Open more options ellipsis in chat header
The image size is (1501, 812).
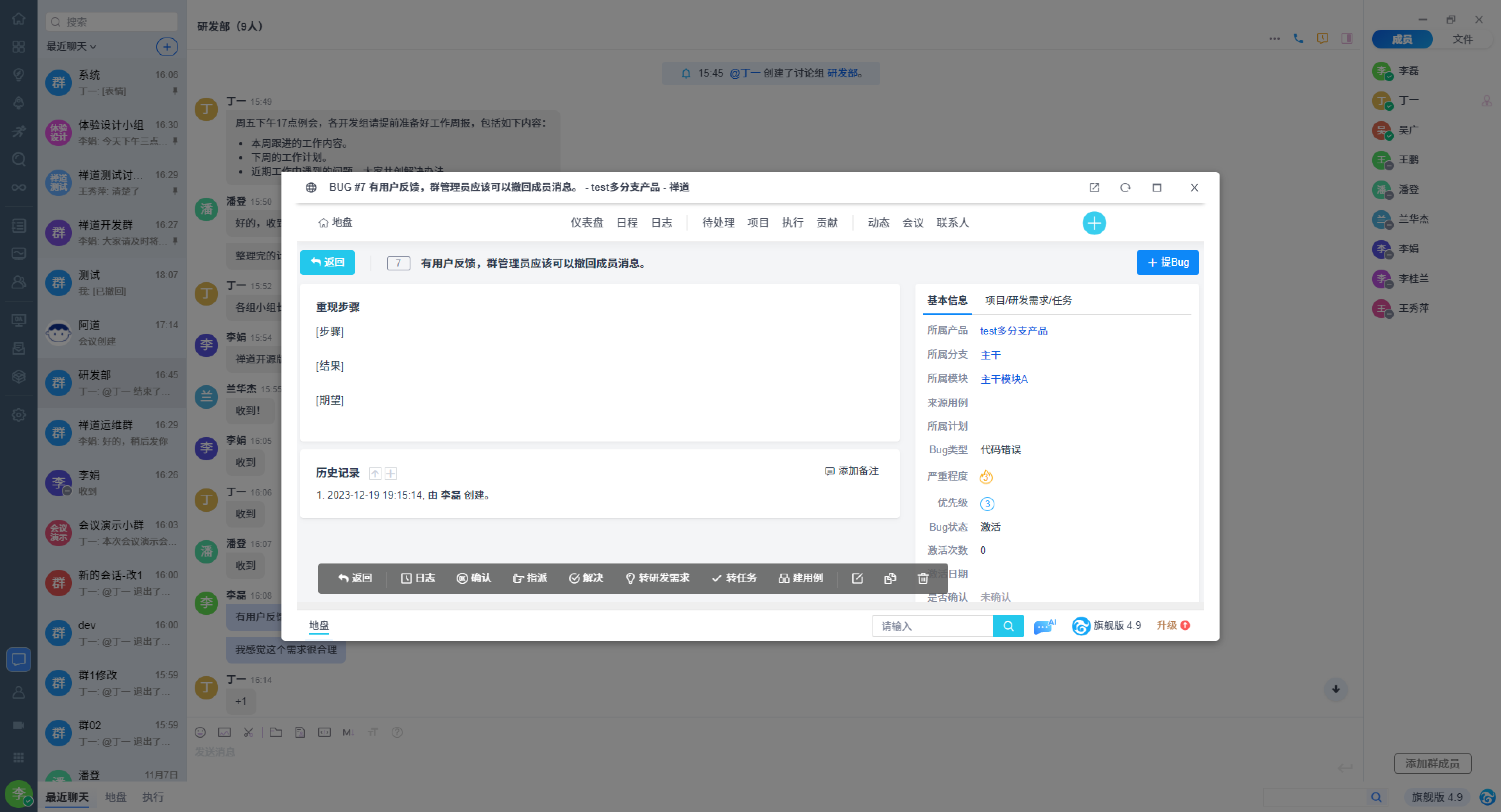click(x=1274, y=38)
